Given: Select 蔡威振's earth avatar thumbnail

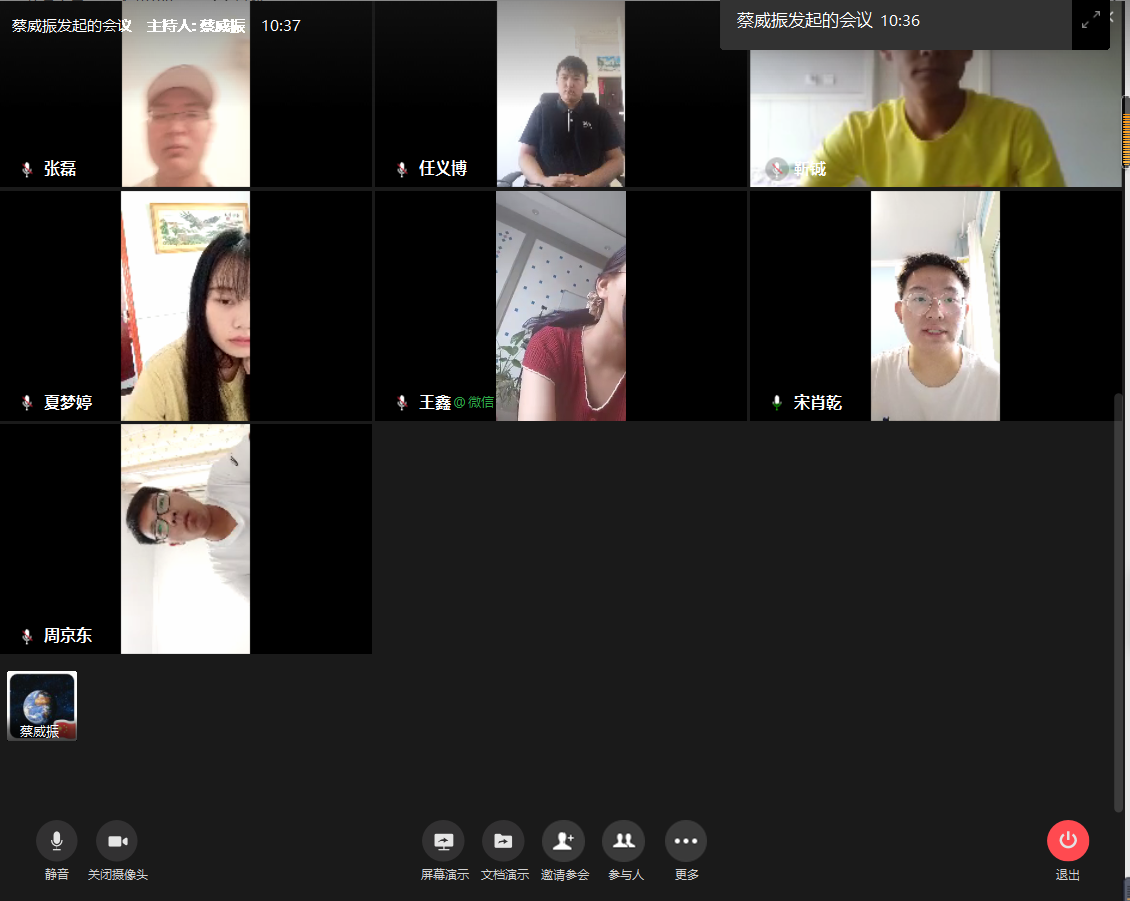Looking at the screenshot, I should click(x=42, y=705).
